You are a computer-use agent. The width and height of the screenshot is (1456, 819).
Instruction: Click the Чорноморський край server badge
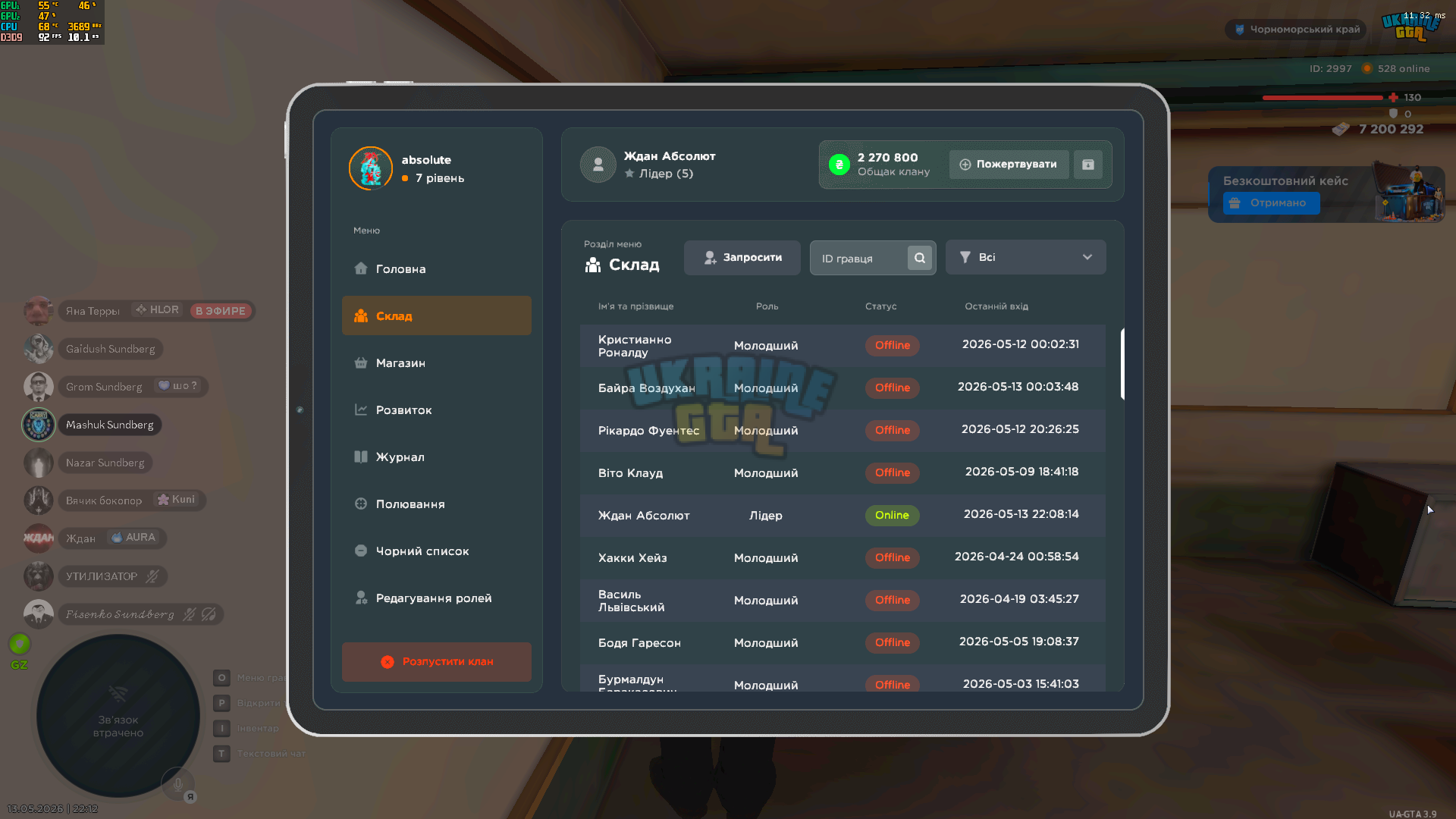pyautogui.click(x=1296, y=30)
